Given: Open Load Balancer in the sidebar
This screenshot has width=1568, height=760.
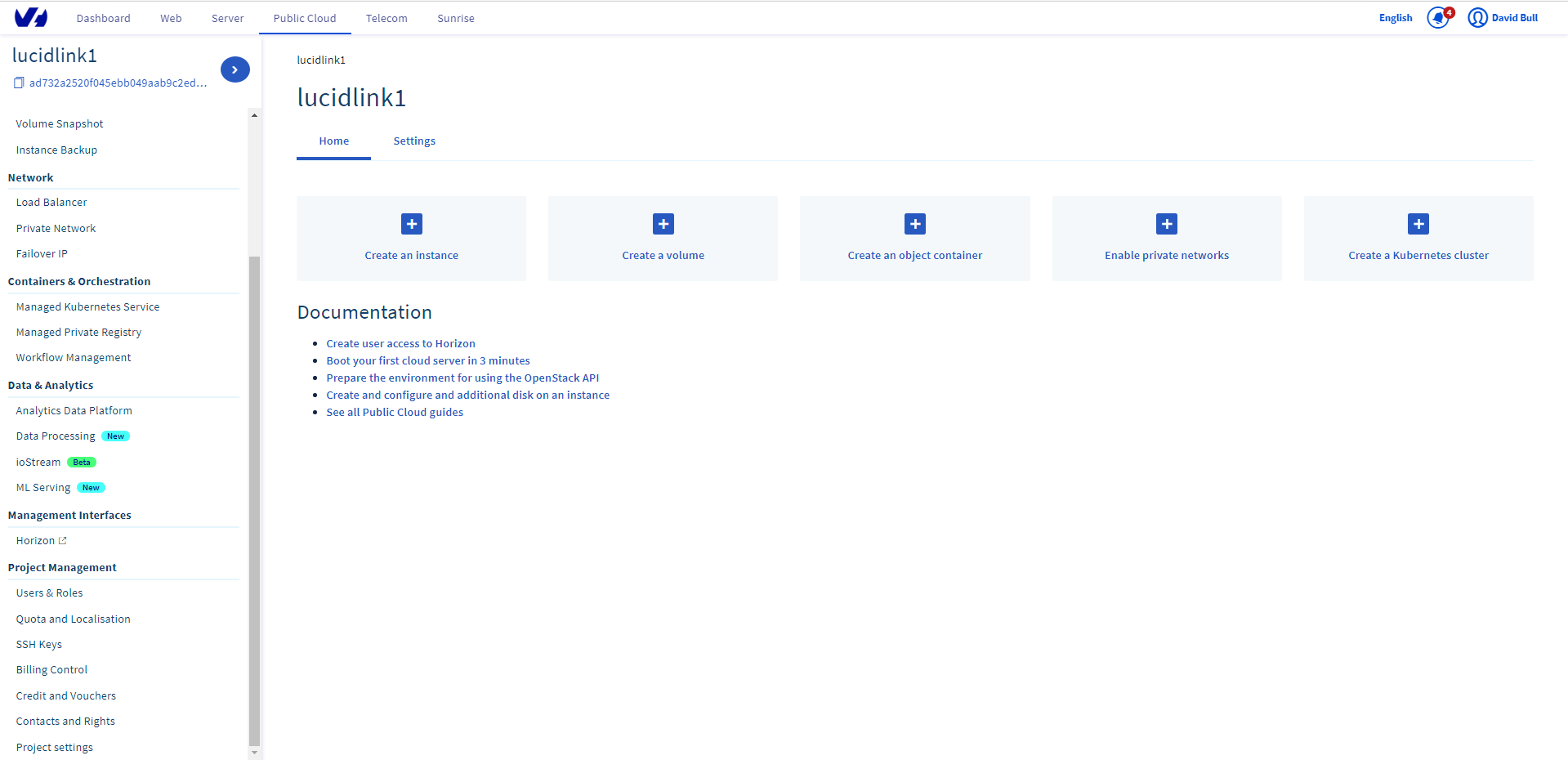Looking at the screenshot, I should (51, 202).
